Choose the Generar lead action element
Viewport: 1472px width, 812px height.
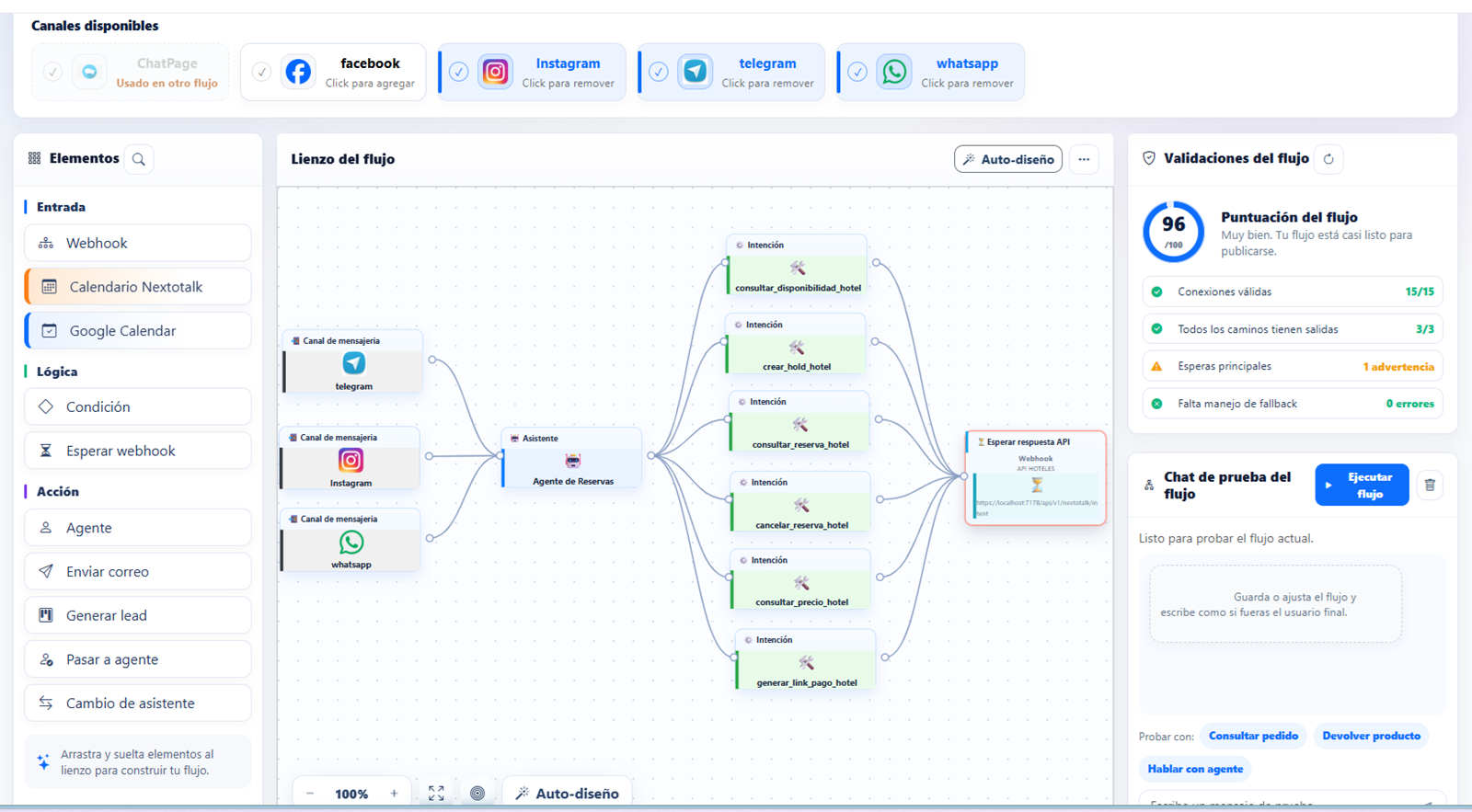point(138,615)
